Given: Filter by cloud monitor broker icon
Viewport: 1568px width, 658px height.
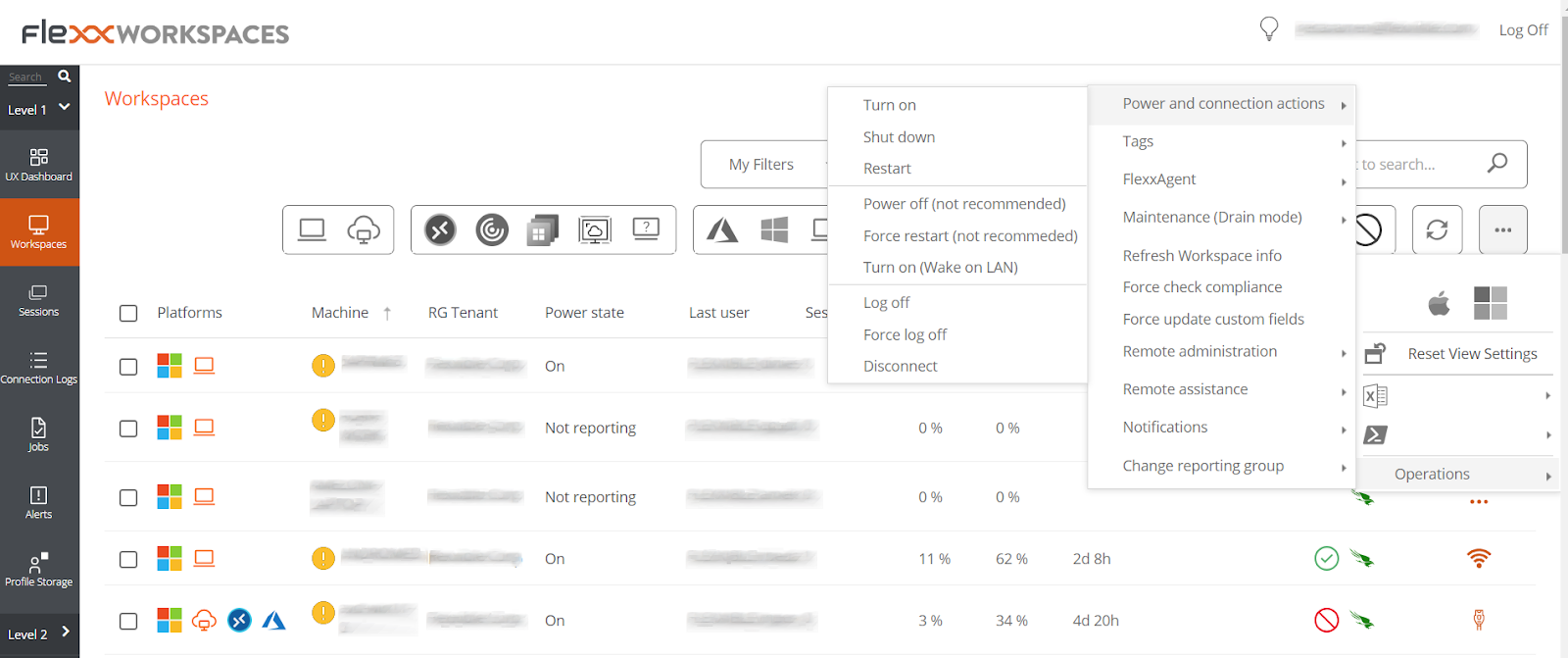Looking at the screenshot, I should click(595, 230).
